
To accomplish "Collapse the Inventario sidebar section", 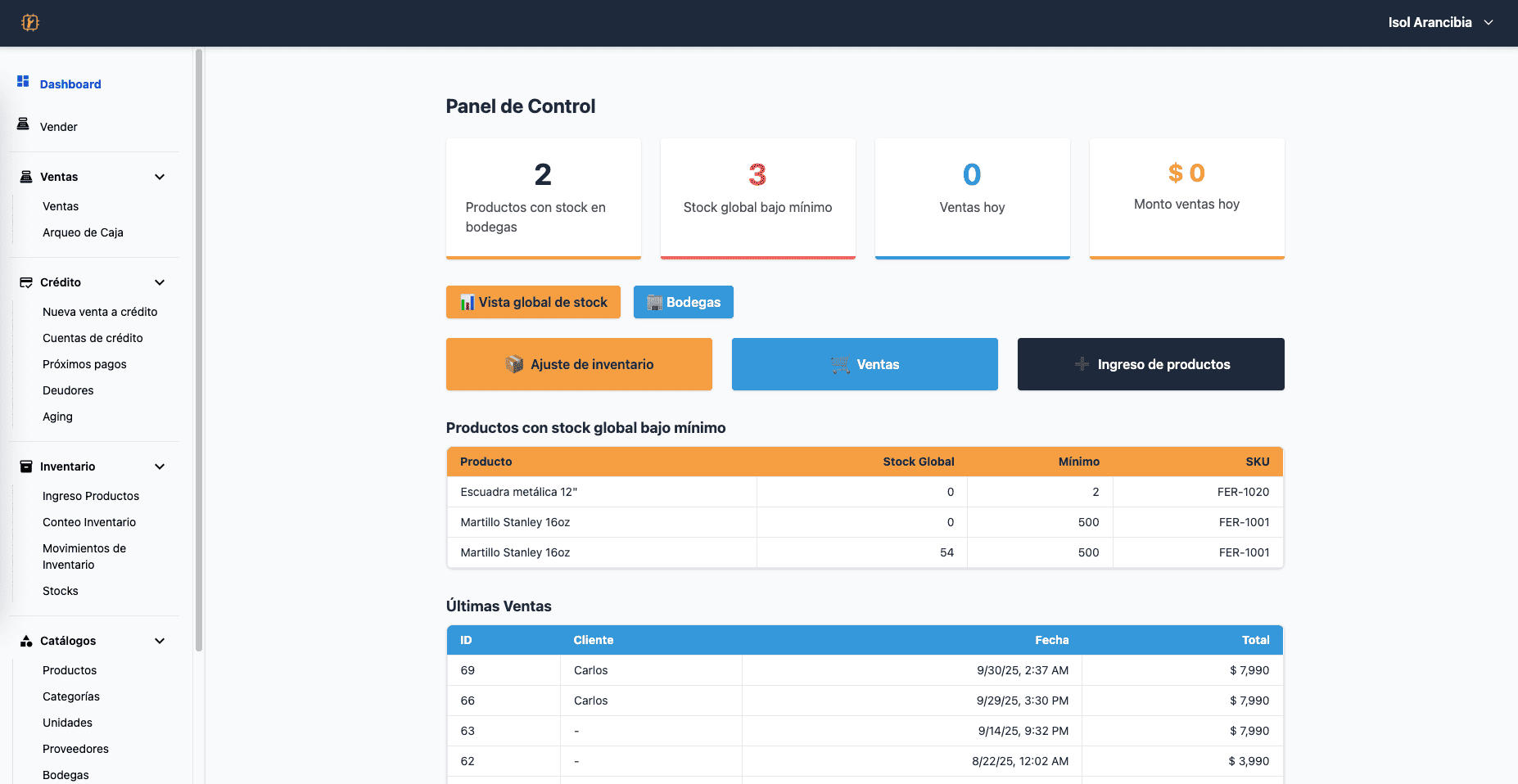I will 159,466.
